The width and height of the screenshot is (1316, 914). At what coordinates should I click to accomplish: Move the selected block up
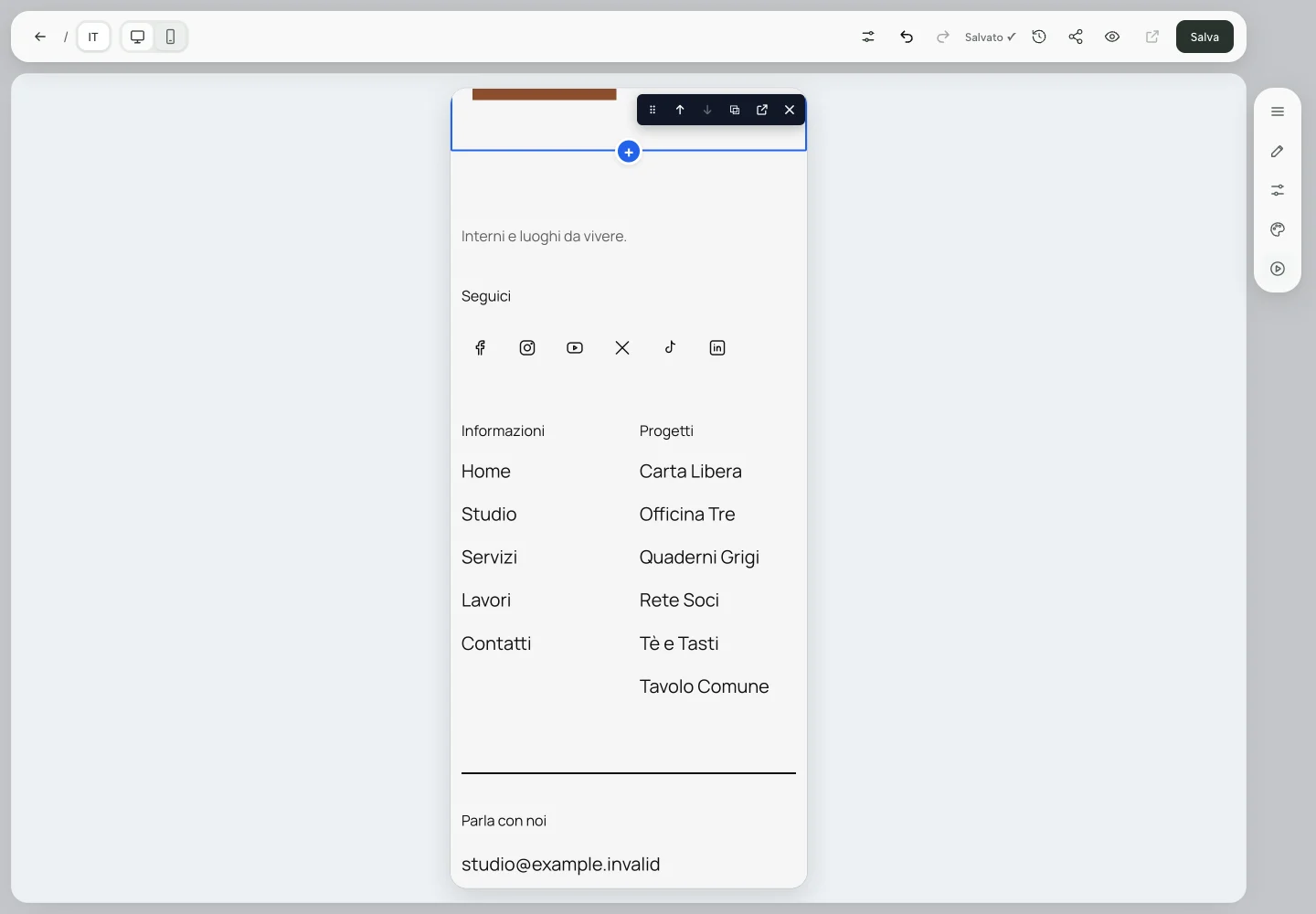(x=680, y=110)
